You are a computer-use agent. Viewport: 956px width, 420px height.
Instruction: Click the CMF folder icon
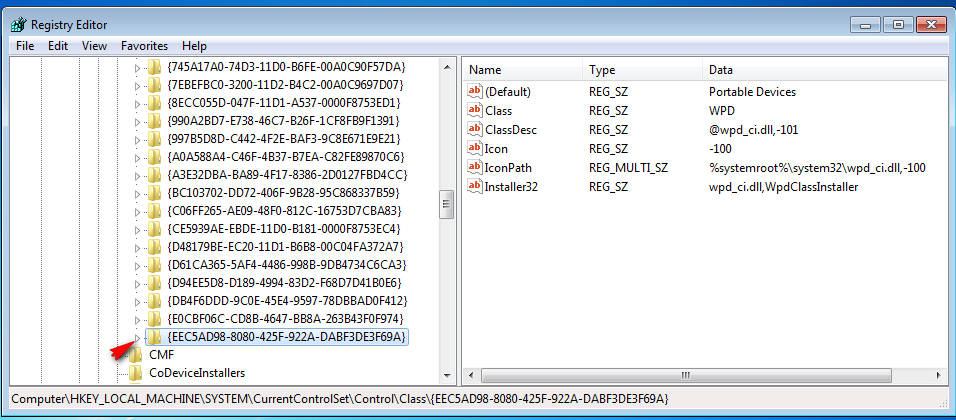point(137,355)
